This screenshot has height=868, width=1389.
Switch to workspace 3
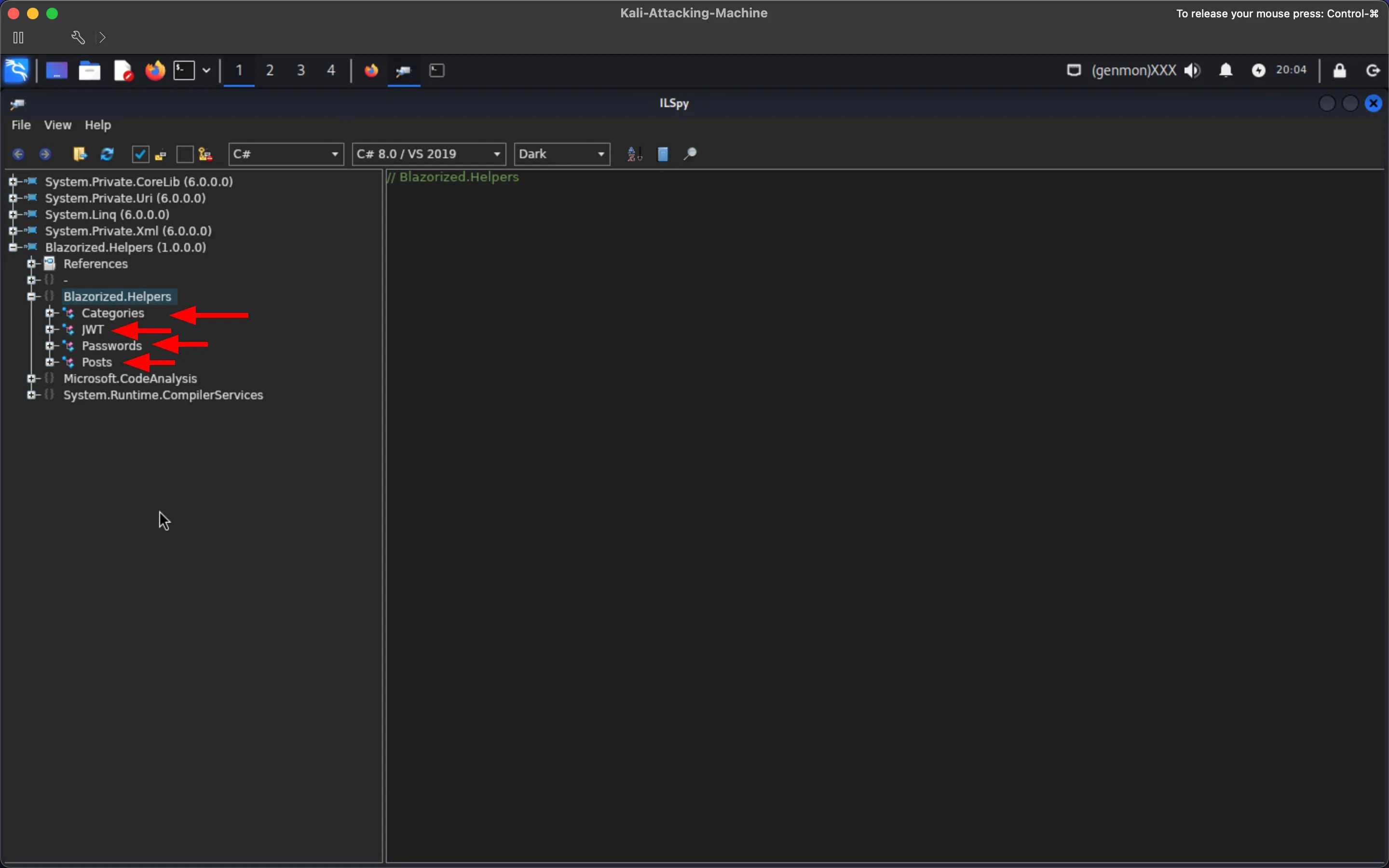coord(301,70)
